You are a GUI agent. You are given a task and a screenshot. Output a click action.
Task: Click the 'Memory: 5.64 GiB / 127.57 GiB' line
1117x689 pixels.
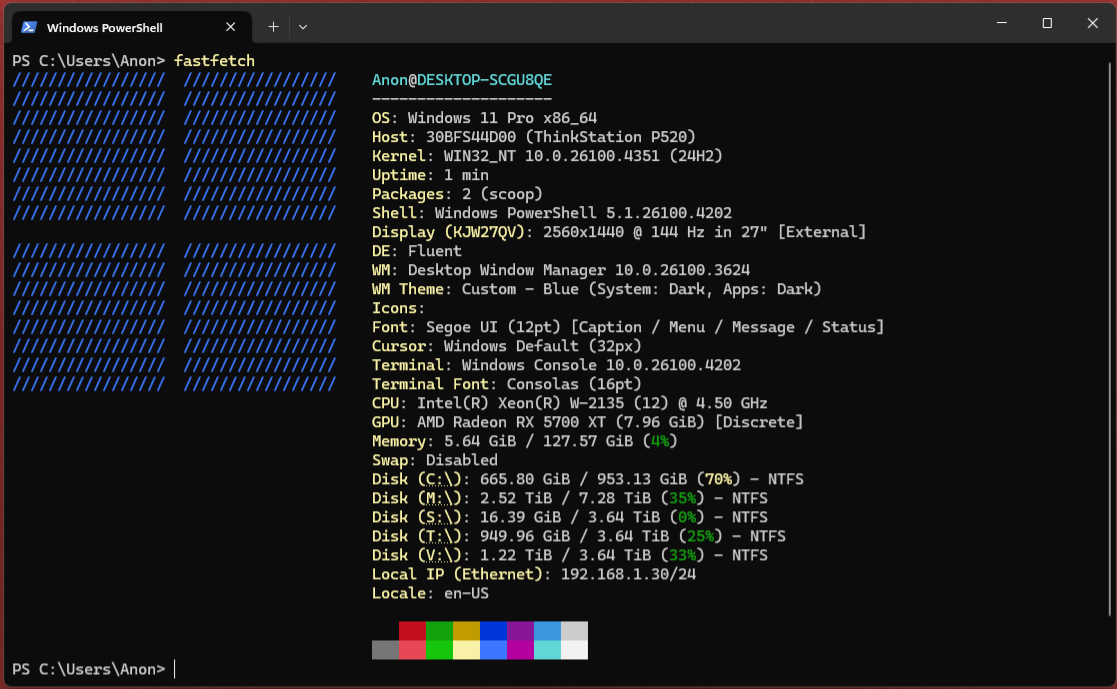pyautogui.click(x=524, y=441)
